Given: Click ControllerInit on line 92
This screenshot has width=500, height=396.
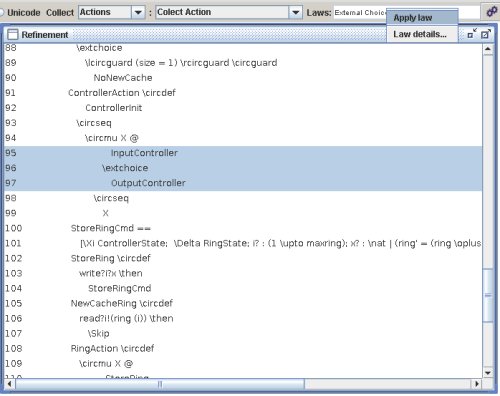Looking at the screenshot, I should tap(114, 108).
